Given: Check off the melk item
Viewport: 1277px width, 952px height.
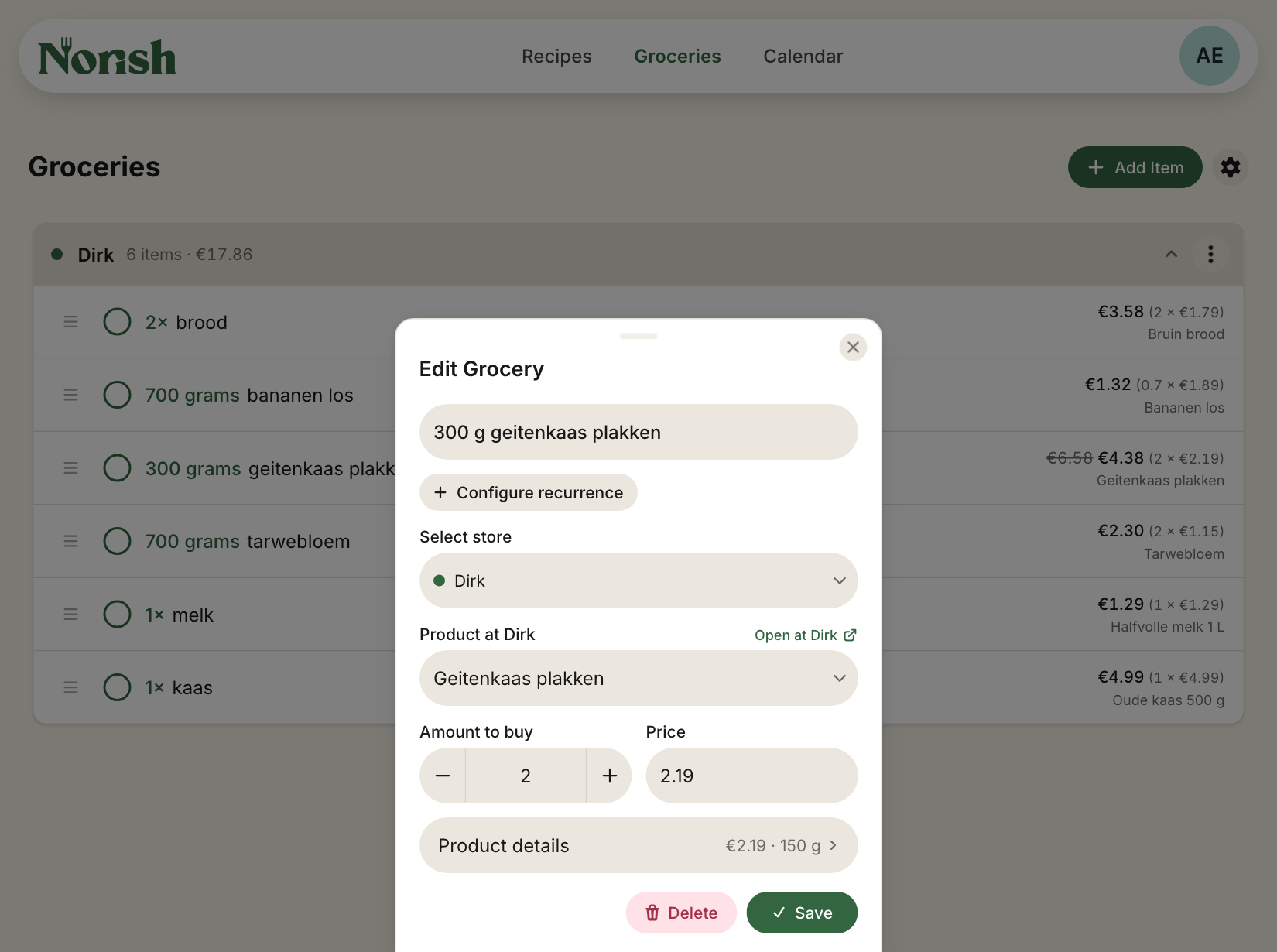Looking at the screenshot, I should [x=117, y=615].
